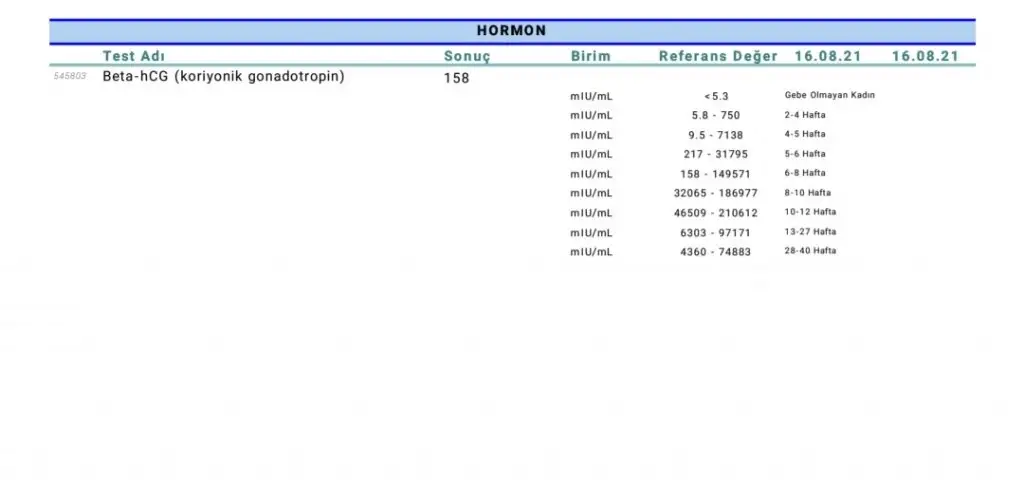Click the <5.3 reference value
This screenshot has width=1024, height=502.
pos(715,96)
